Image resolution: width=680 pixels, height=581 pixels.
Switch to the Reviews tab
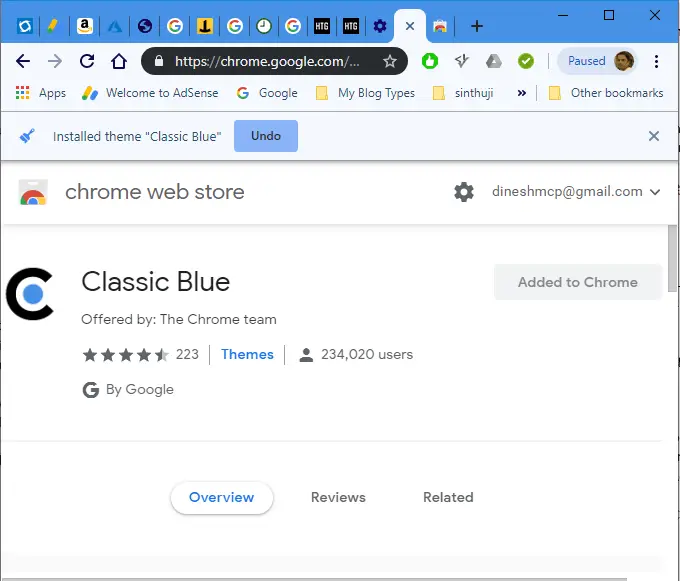point(338,497)
